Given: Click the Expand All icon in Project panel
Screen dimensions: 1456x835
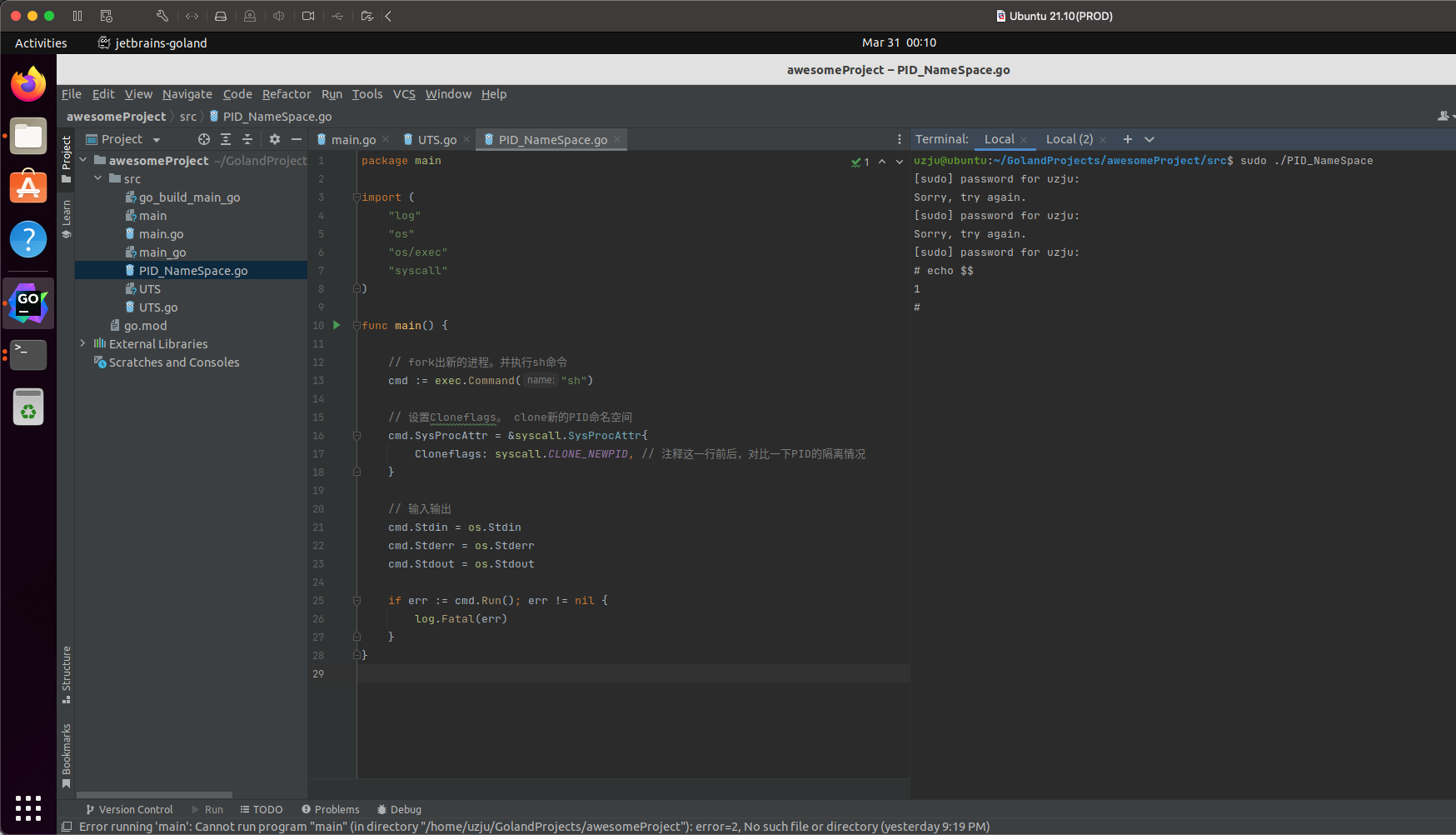Looking at the screenshot, I should [226, 139].
